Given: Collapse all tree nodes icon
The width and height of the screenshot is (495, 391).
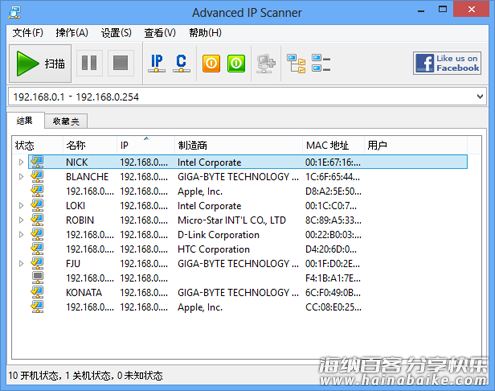Looking at the screenshot, I should coord(321,63).
